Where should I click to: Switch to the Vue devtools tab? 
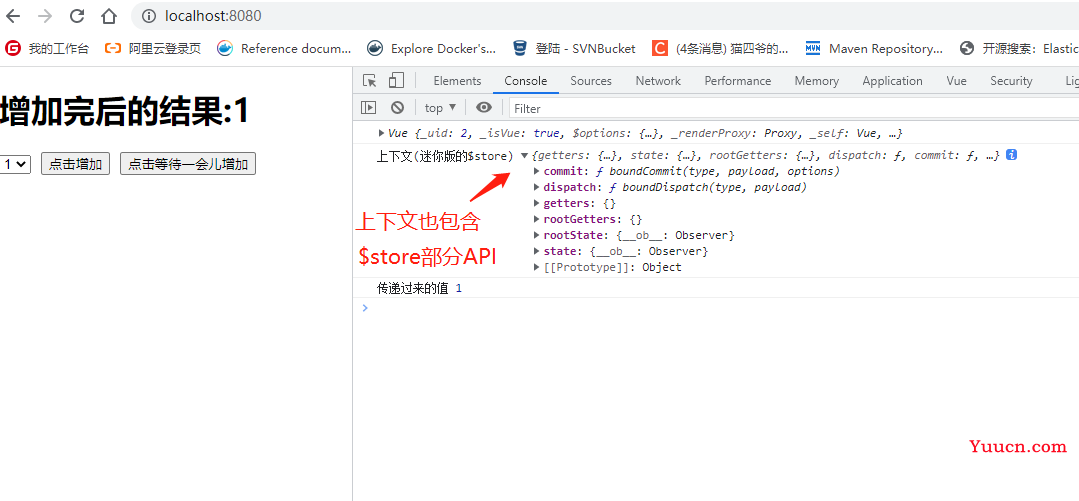tap(957, 81)
